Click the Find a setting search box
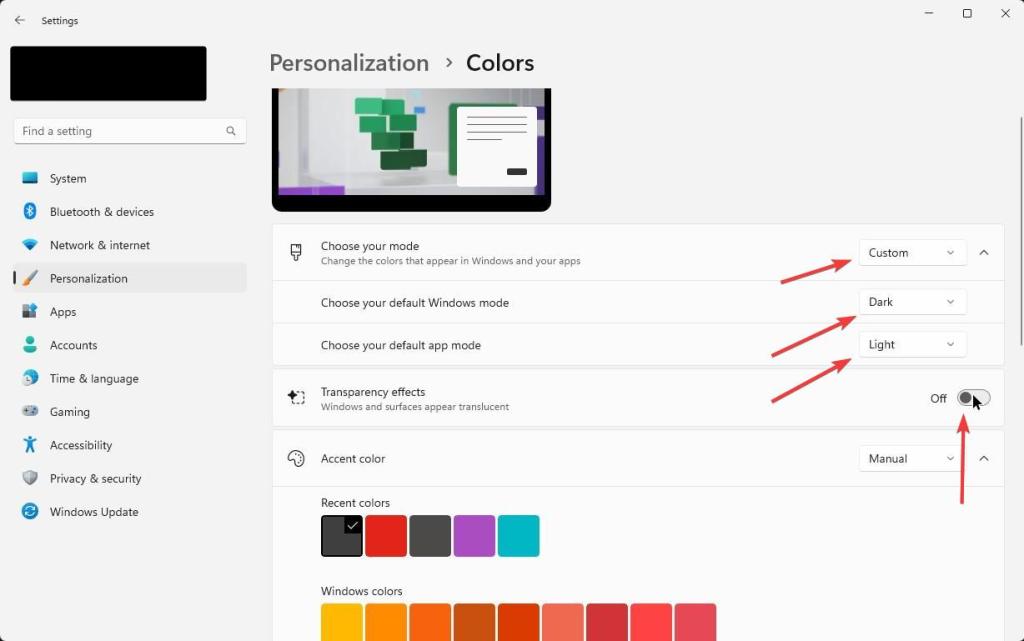This screenshot has height=641, width=1024. (130, 131)
